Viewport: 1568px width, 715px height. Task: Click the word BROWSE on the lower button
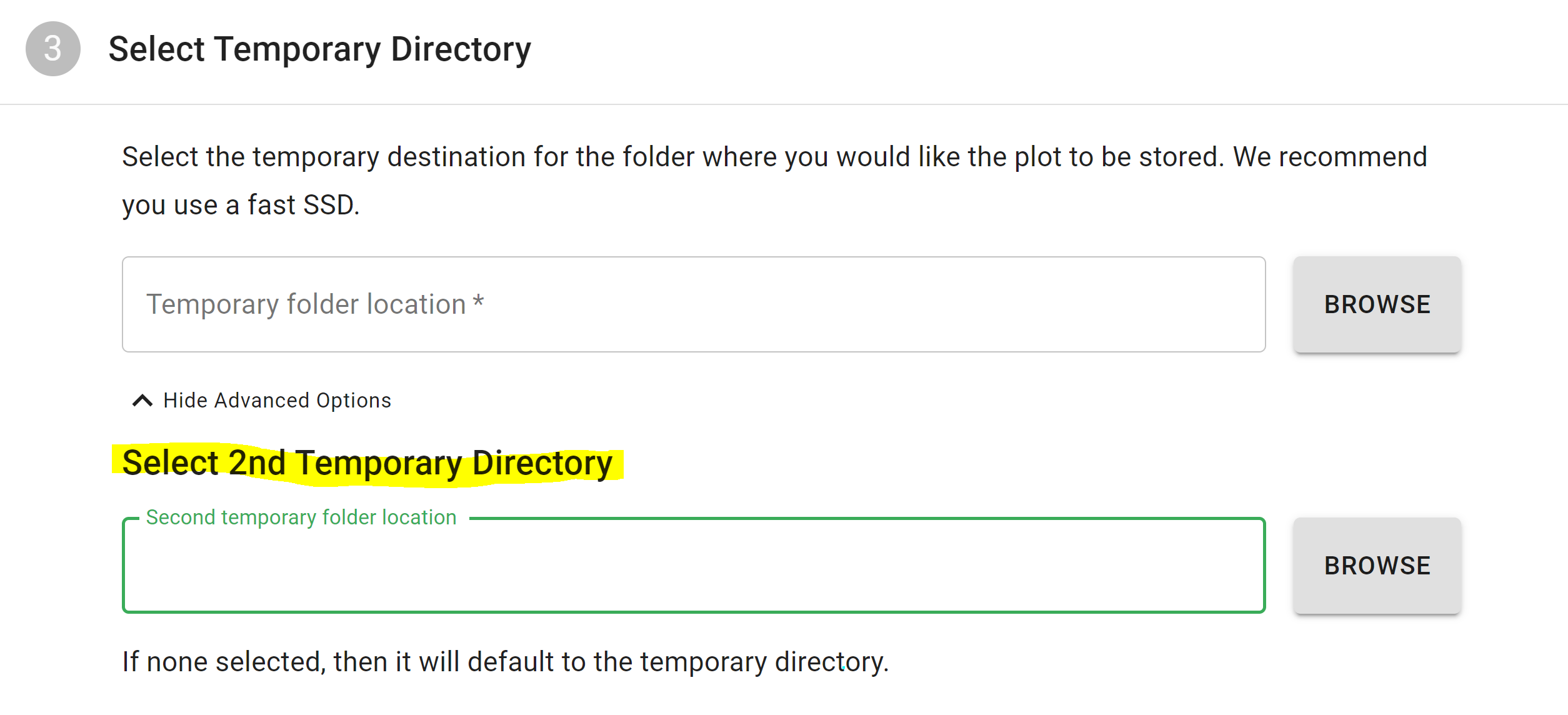point(1377,566)
